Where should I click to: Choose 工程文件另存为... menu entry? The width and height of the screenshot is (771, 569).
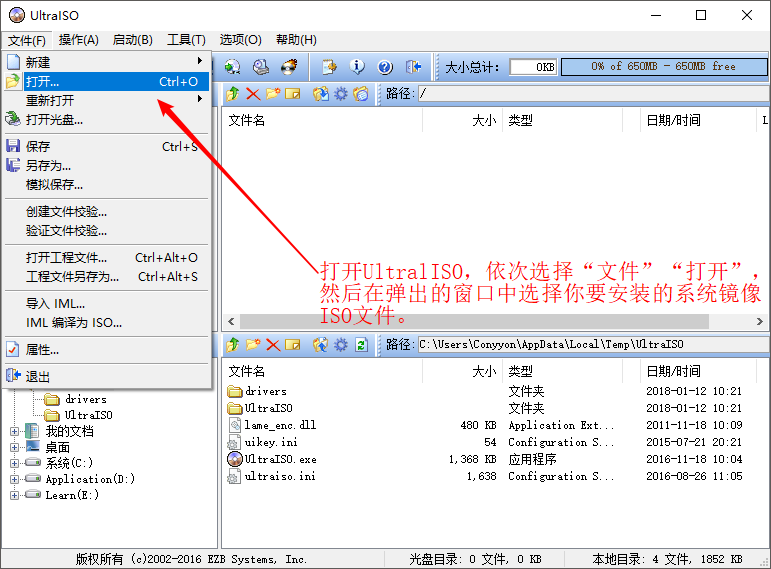pos(107,277)
